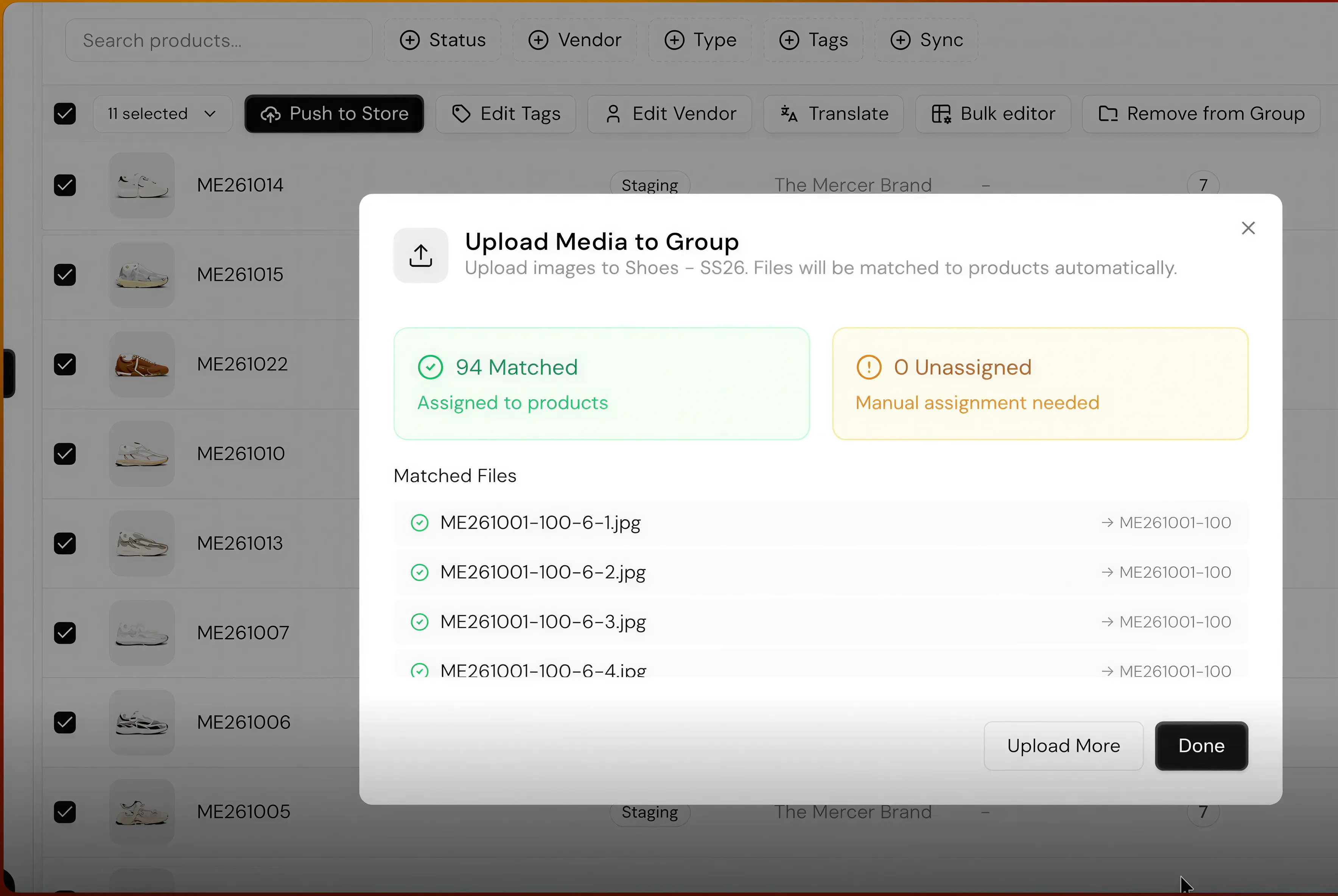This screenshot has width=1338, height=896.
Task: Click Edit Tags button
Action: coord(506,114)
